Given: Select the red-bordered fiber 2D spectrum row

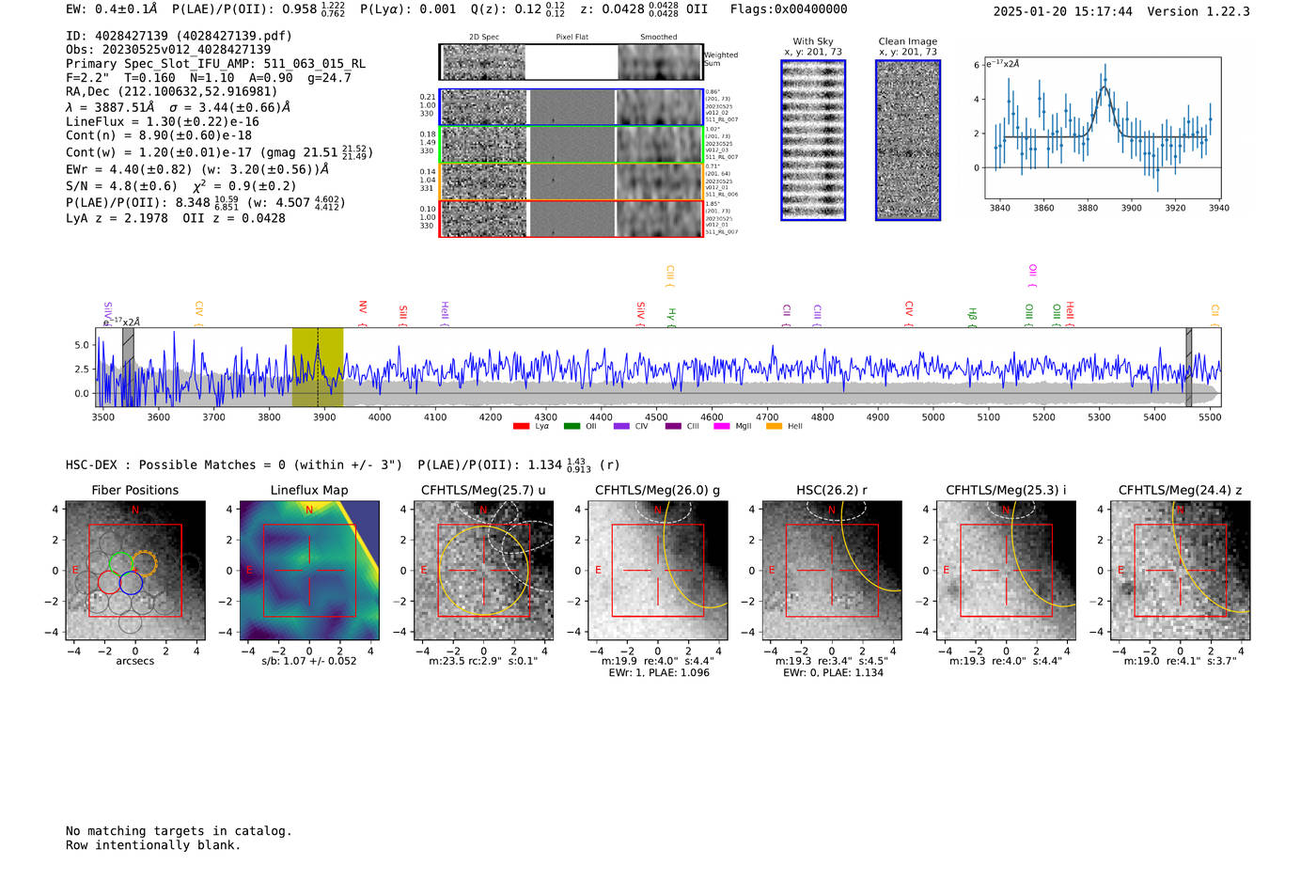Looking at the screenshot, I should tap(571, 218).
